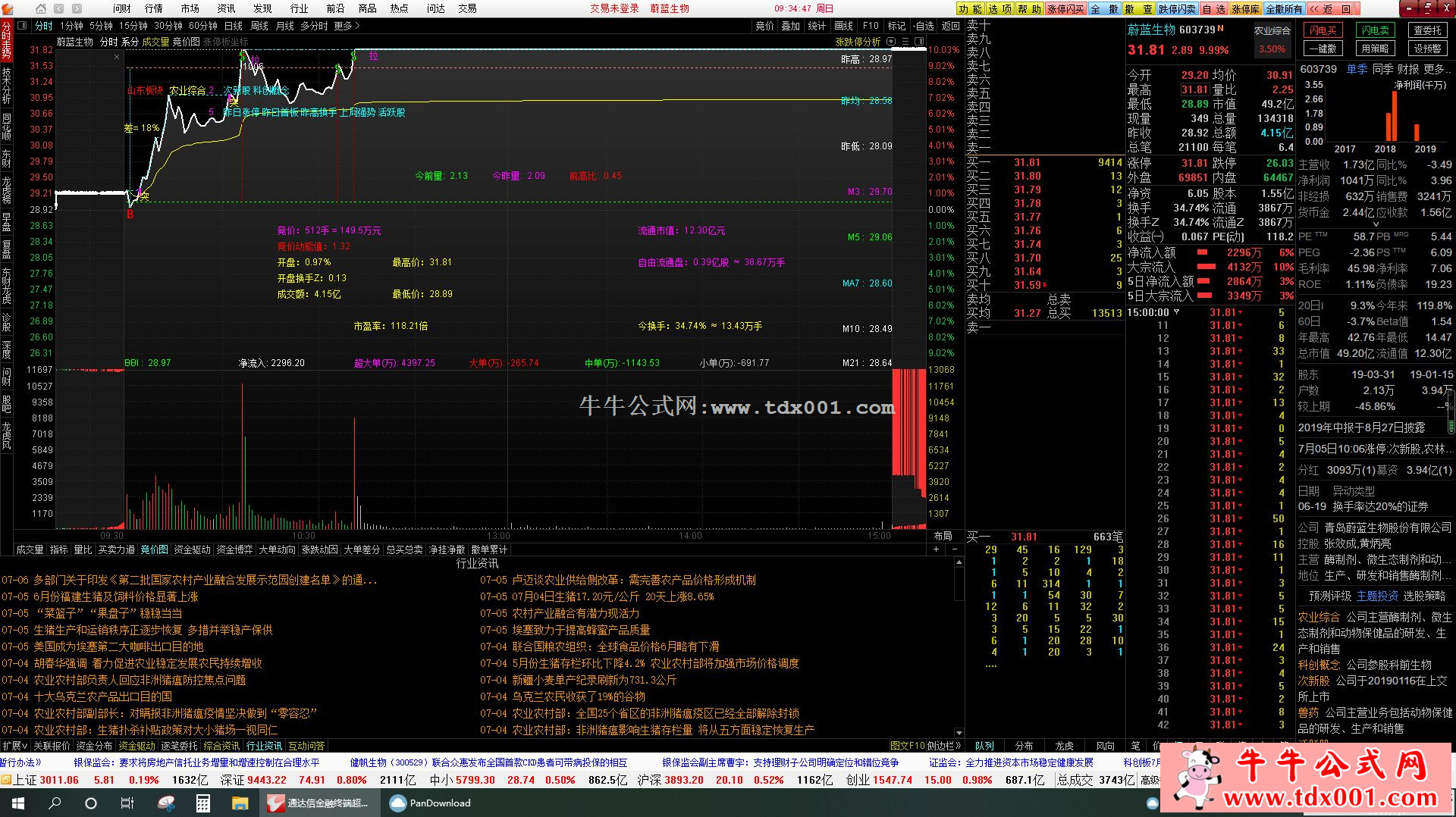
Task: Toggle the panel icon left of 分时
Action: [23, 26]
